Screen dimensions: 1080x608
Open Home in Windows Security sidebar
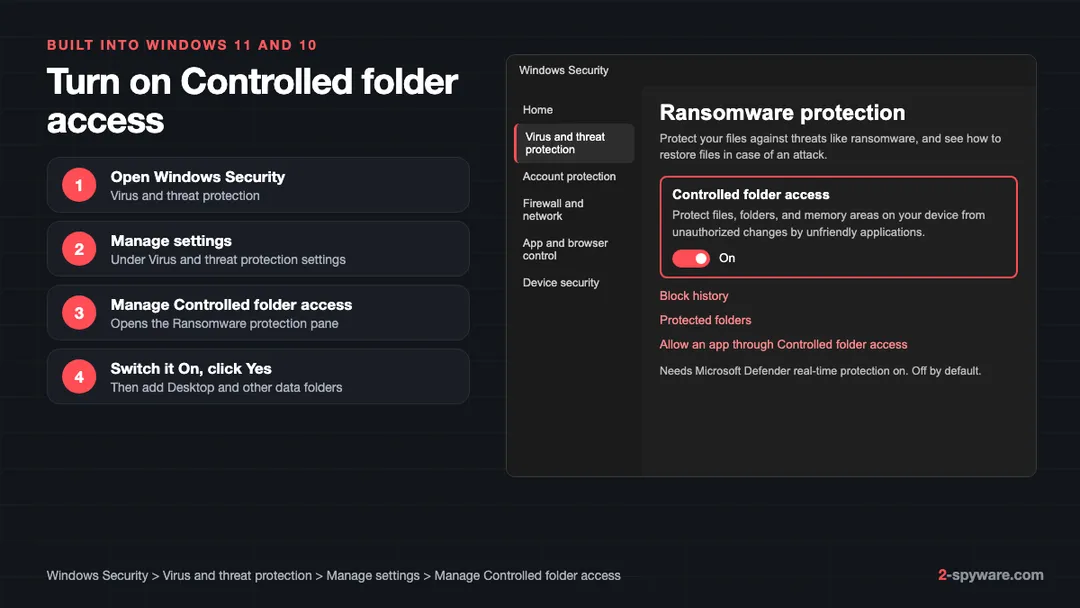pyautogui.click(x=537, y=110)
